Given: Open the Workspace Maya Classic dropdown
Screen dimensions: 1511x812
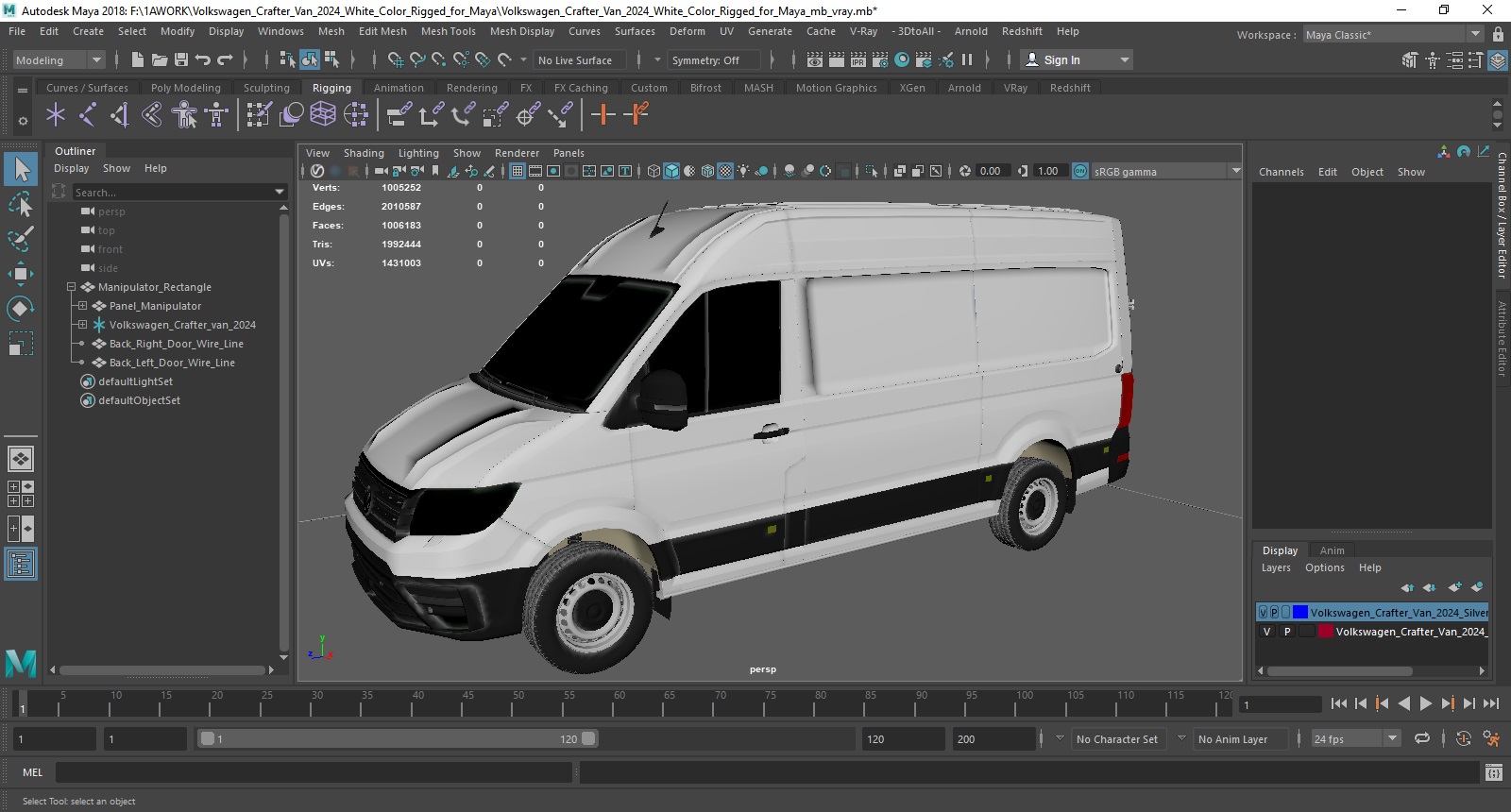Looking at the screenshot, I should pos(1393,35).
